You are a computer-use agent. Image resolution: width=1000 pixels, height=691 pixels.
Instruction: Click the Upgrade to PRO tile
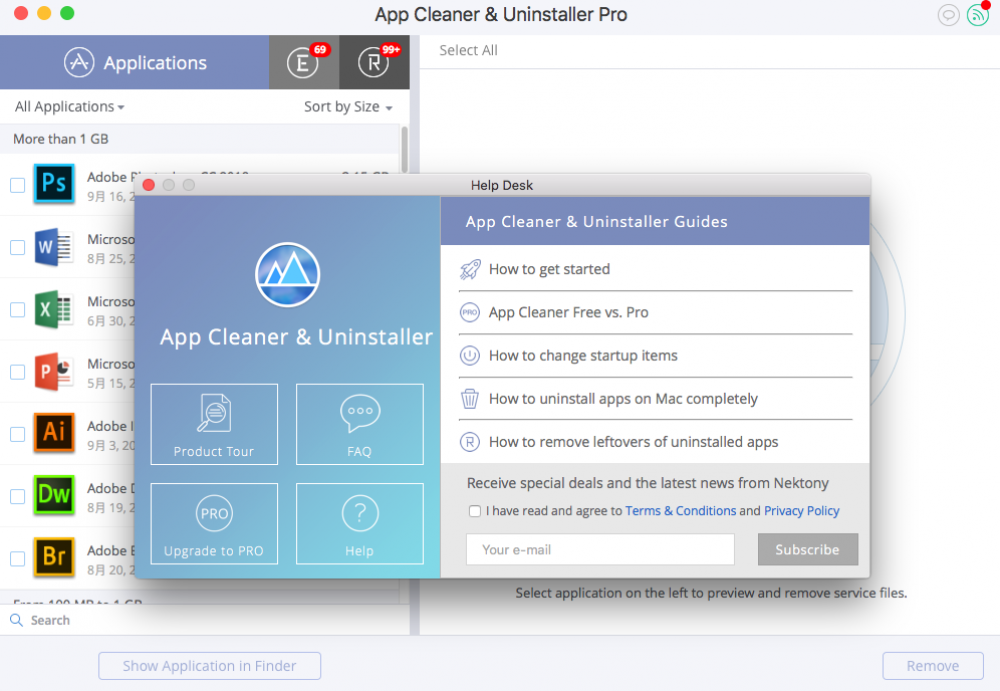click(x=214, y=524)
